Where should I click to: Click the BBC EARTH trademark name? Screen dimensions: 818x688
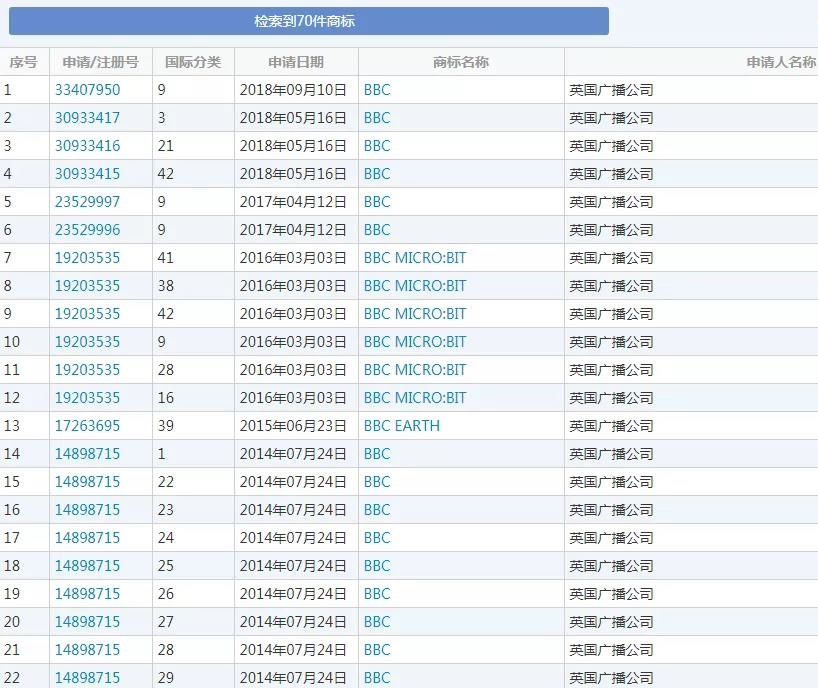[x=401, y=426]
